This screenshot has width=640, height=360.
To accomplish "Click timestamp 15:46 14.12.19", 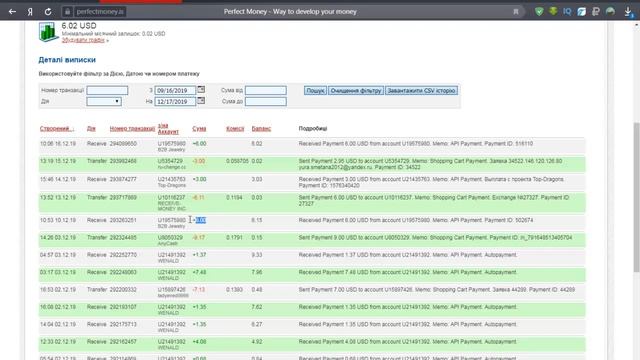I will pyautogui.click(x=58, y=179).
